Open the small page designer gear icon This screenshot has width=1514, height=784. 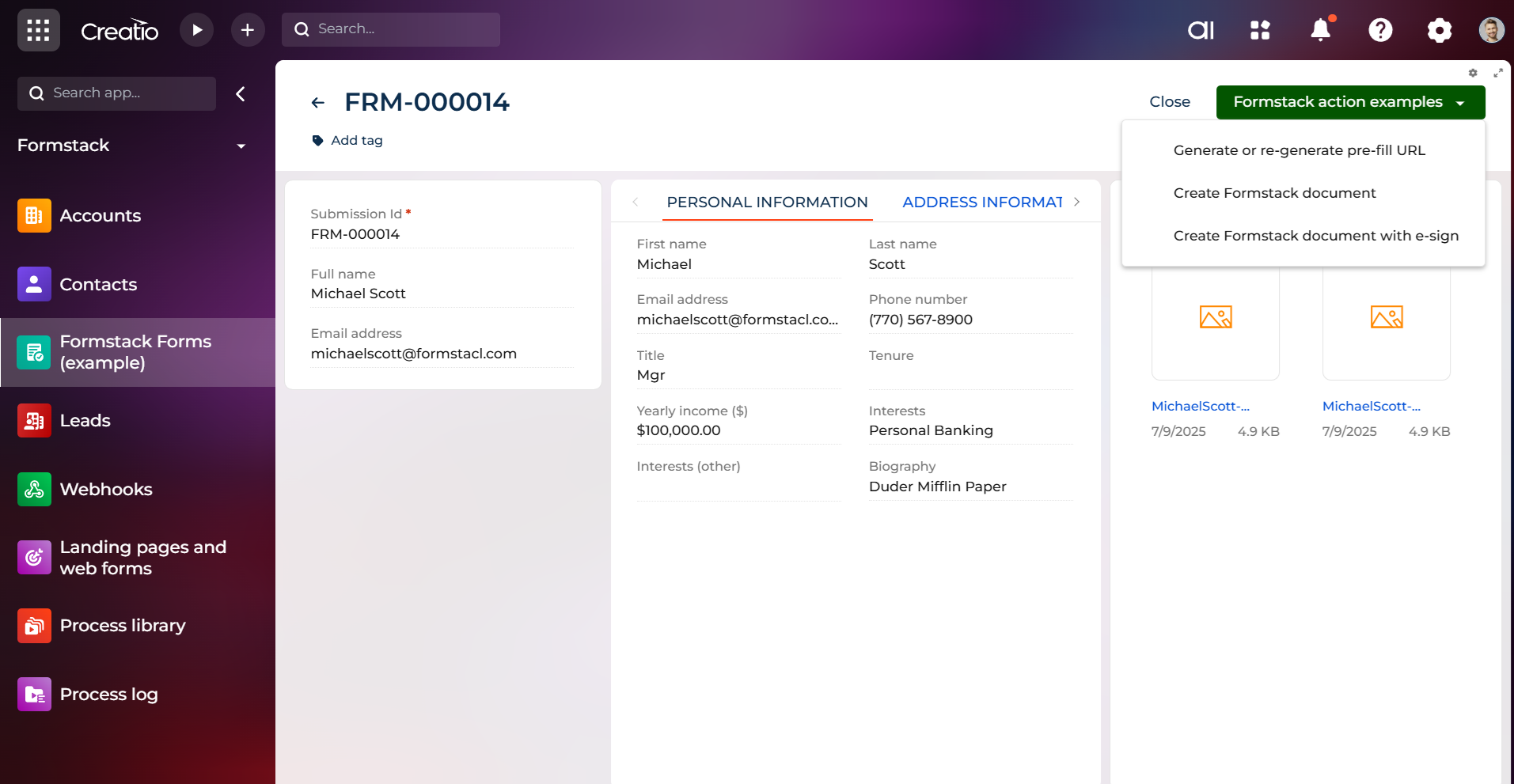click(x=1473, y=73)
